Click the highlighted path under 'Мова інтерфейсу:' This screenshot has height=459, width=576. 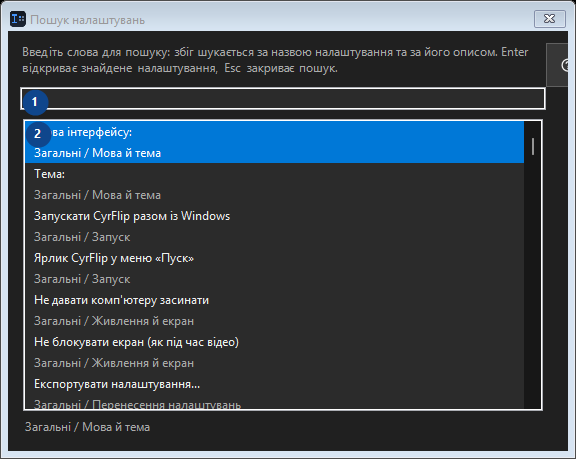coord(97,153)
